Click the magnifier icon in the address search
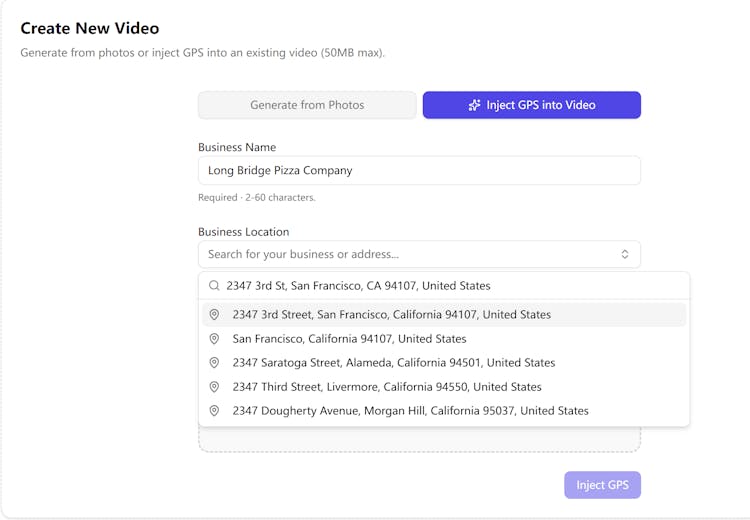 coord(214,286)
